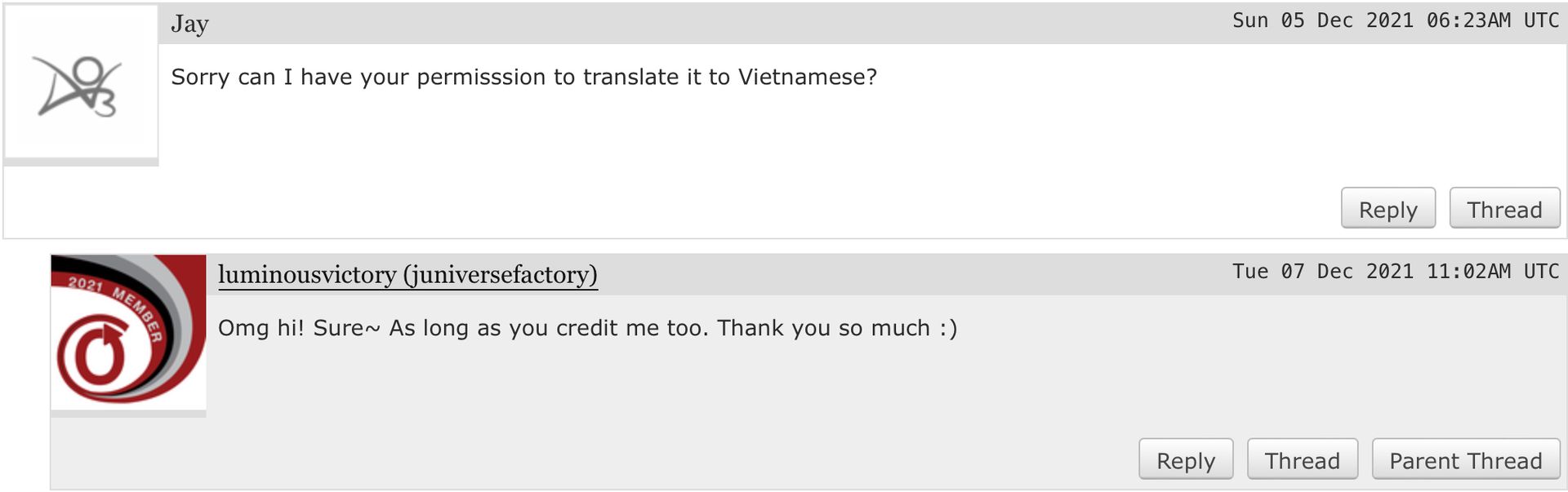
Task: Open the luminousvictory profile link
Action: coord(307,275)
